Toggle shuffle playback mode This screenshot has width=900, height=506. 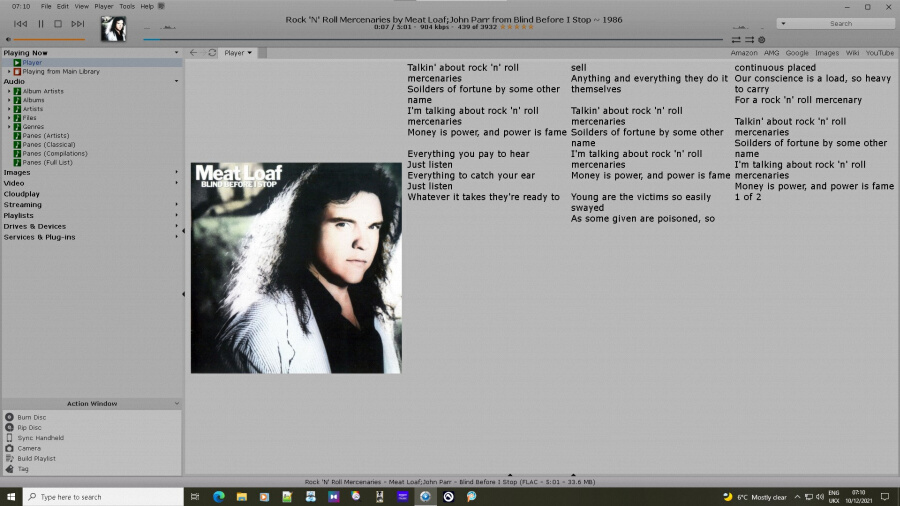coord(749,40)
